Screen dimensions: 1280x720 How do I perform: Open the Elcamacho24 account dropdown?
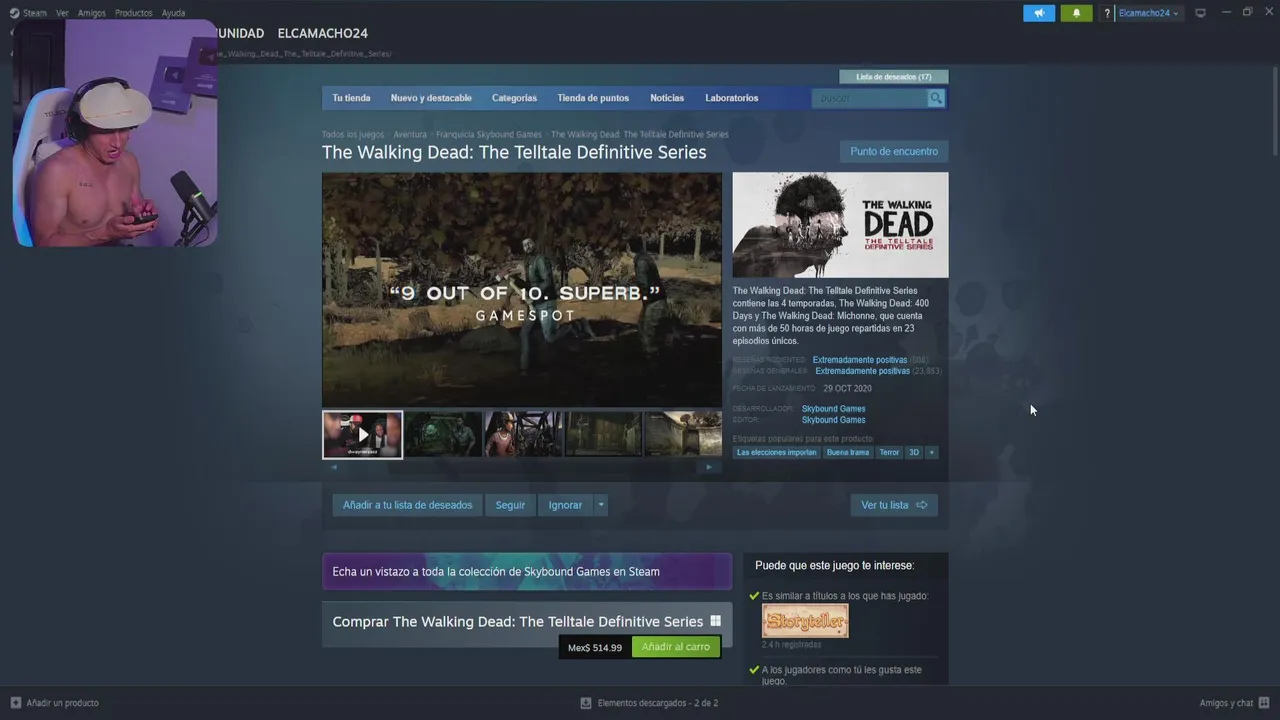click(x=1148, y=13)
